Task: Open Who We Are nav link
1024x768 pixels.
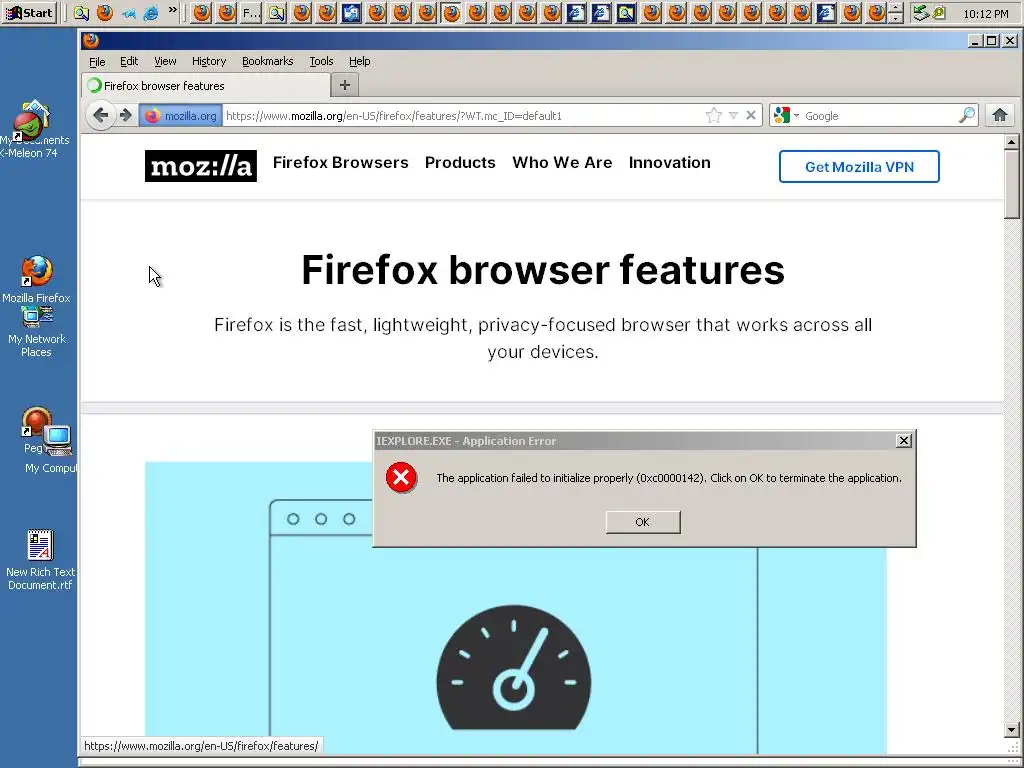Action: 562,163
